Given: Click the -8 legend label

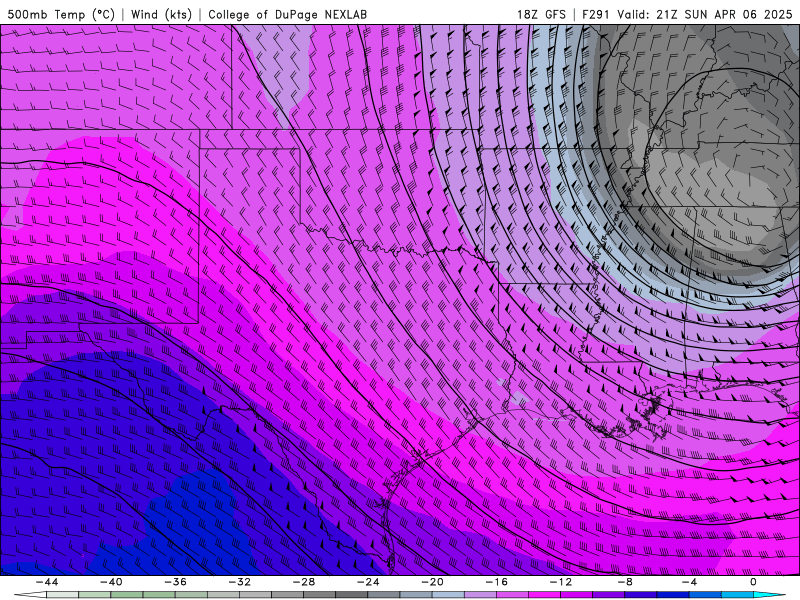Looking at the screenshot, I should [x=625, y=582].
